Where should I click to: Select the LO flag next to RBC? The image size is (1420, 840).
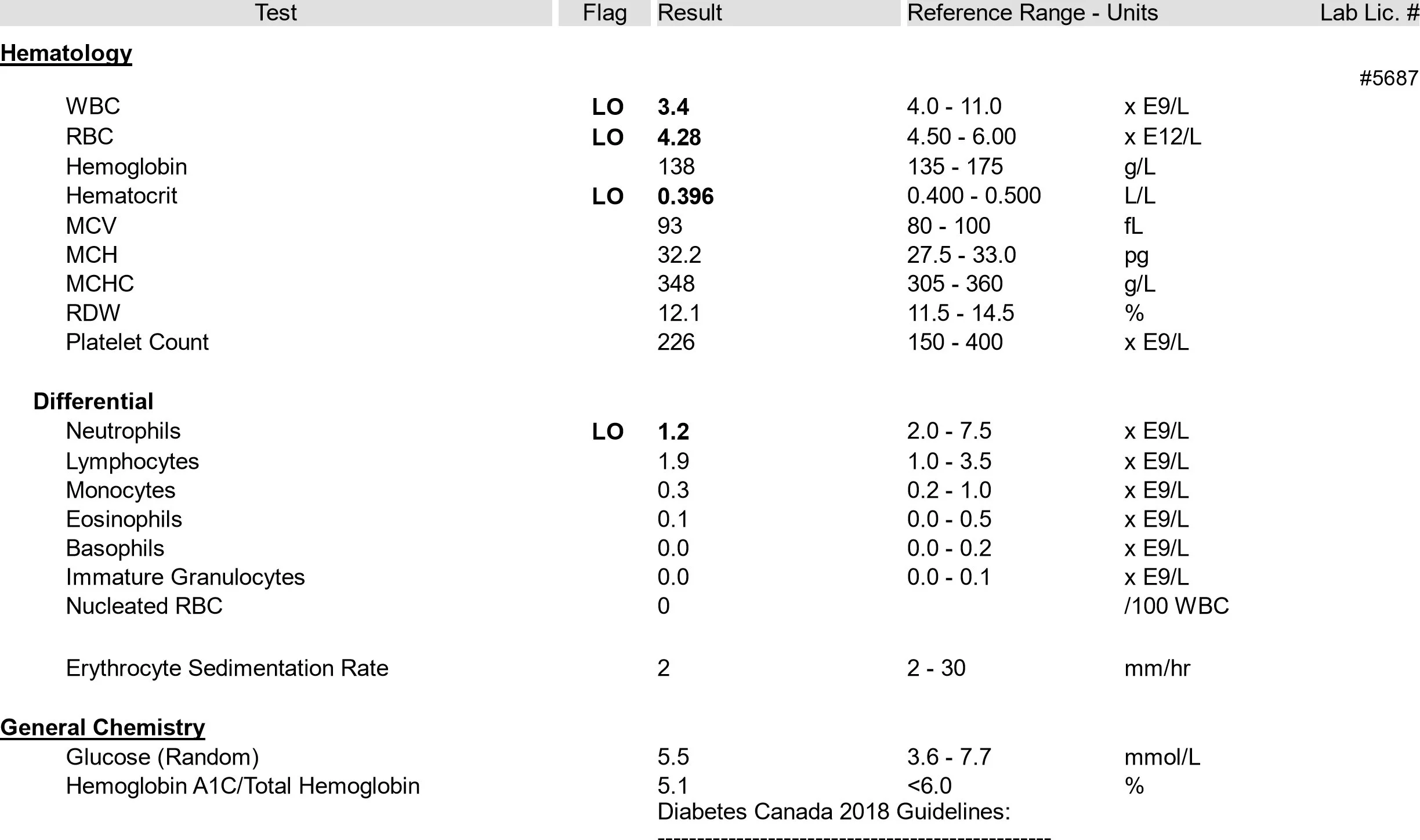608,137
